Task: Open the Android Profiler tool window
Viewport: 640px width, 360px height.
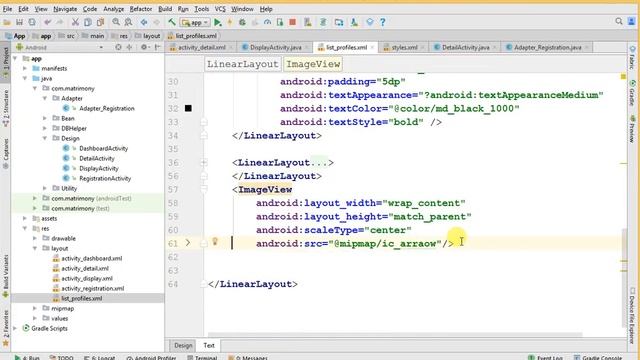Action: pos(151,358)
